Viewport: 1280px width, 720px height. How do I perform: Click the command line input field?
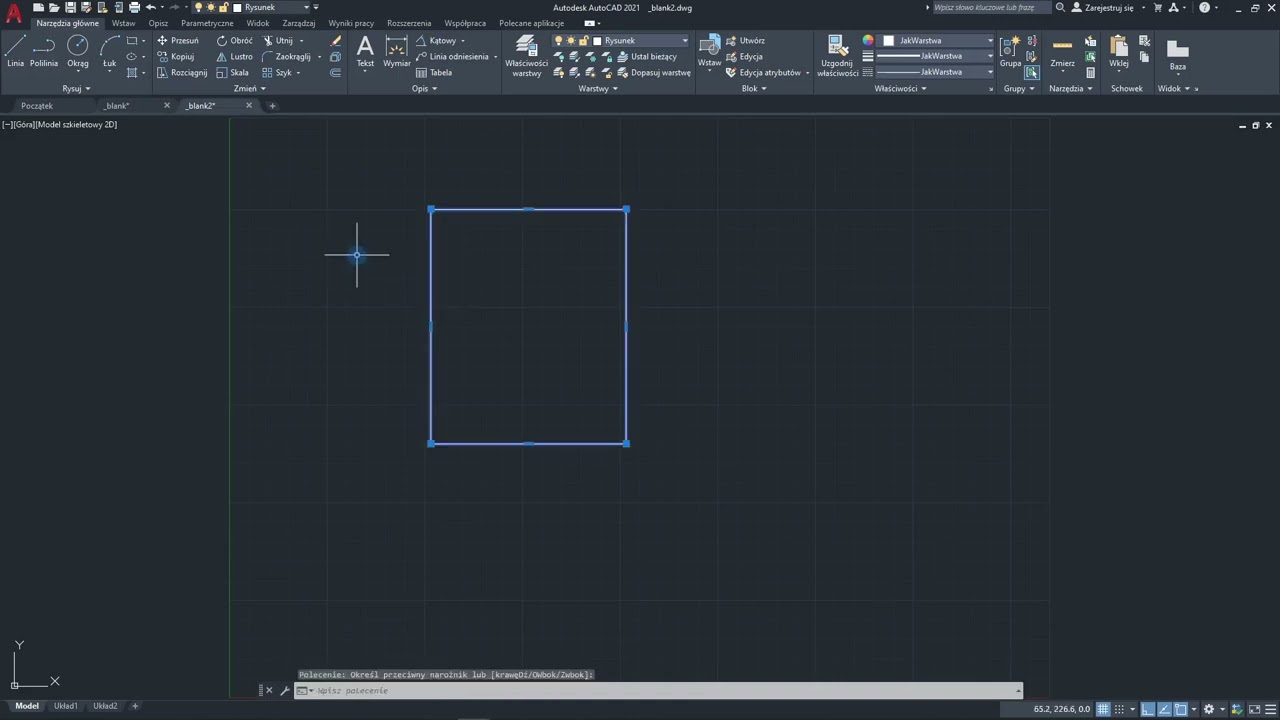coord(658,691)
